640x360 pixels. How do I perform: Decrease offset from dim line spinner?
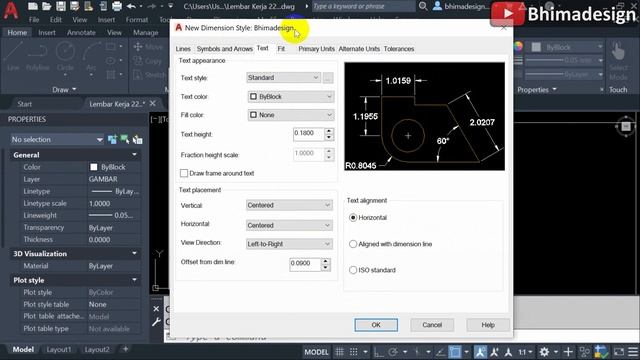coord(325,268)
